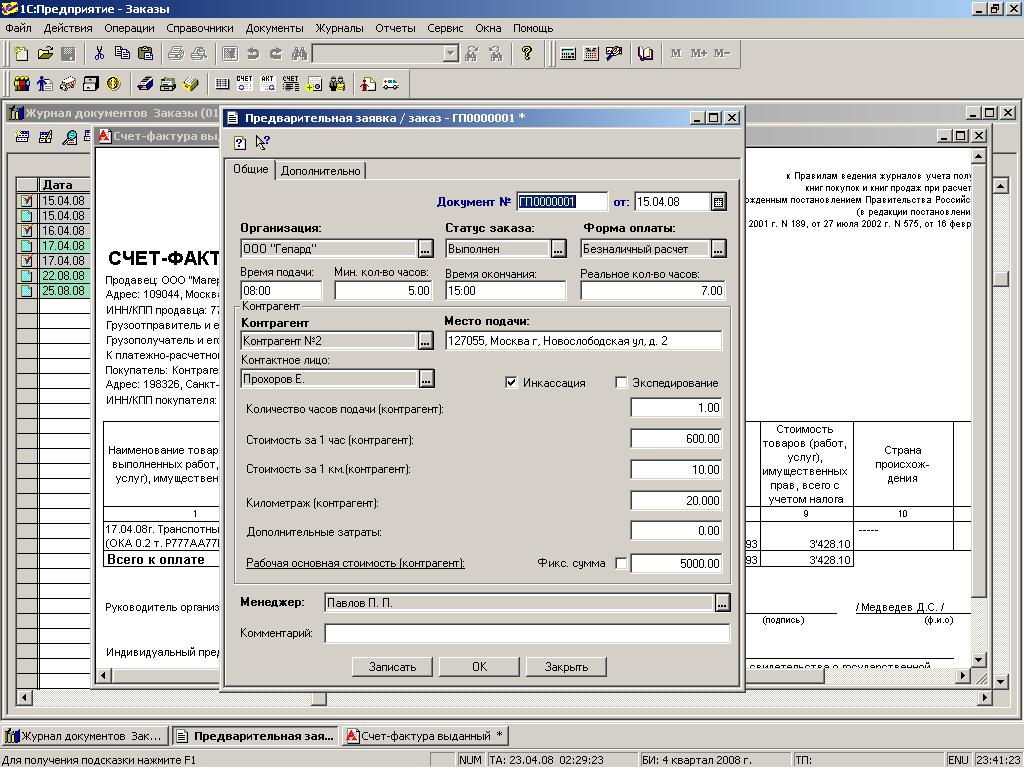Click the Закрыть button
Viewport: 1024px width, 768px height.
point(565,666)
